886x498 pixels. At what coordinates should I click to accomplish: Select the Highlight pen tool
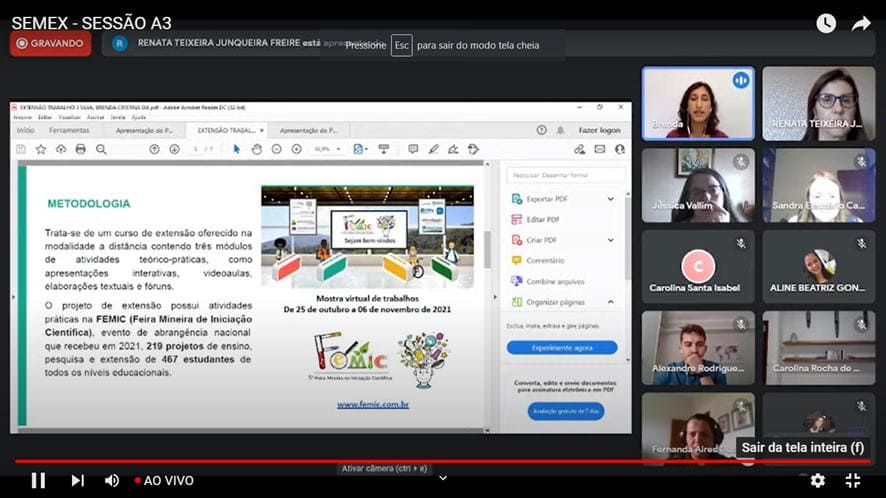(x=433, y=149)
